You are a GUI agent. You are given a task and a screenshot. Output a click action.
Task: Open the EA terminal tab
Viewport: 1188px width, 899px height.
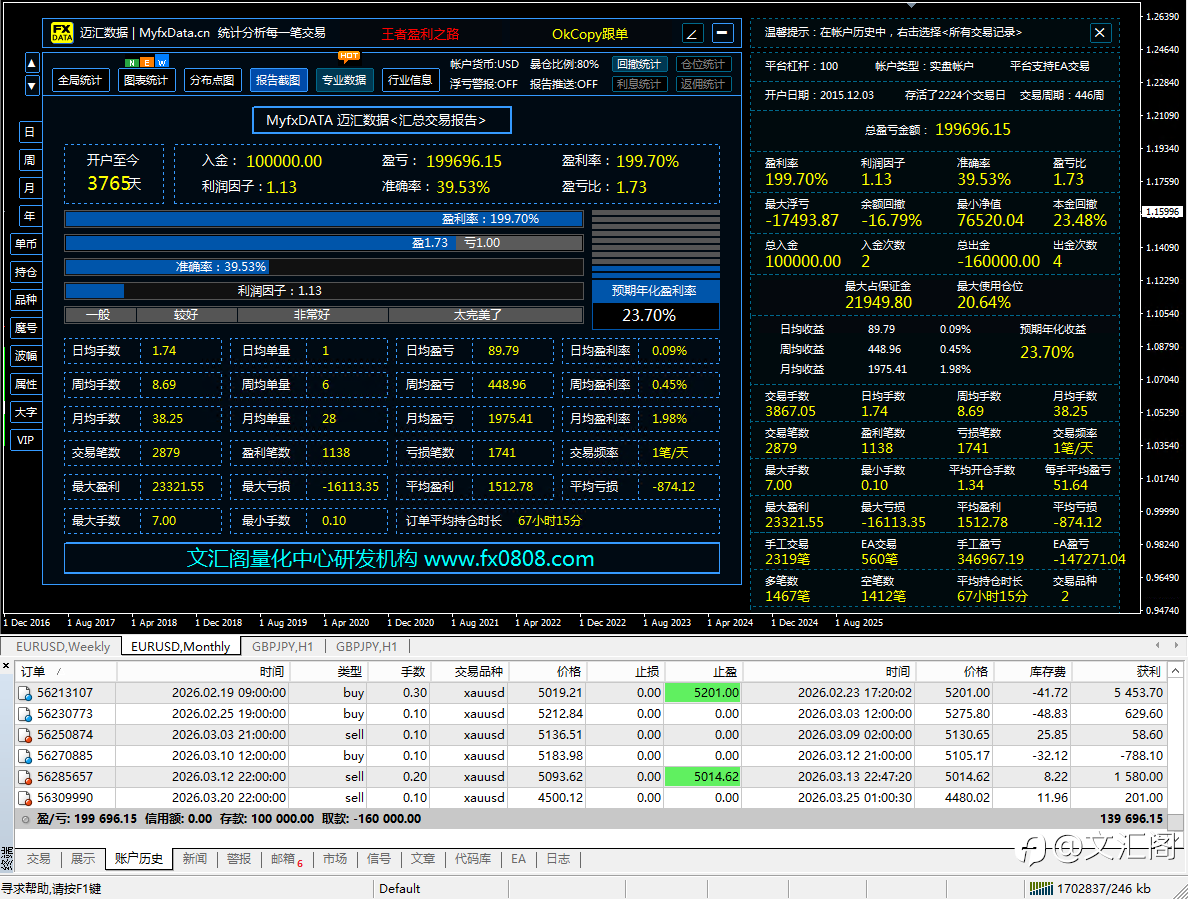coord(518,859)
